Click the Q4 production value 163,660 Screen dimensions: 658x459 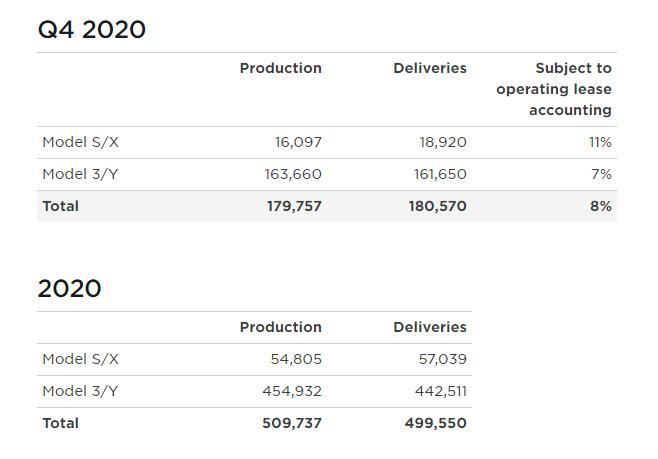pyautogui.click(x=292, y=174)
